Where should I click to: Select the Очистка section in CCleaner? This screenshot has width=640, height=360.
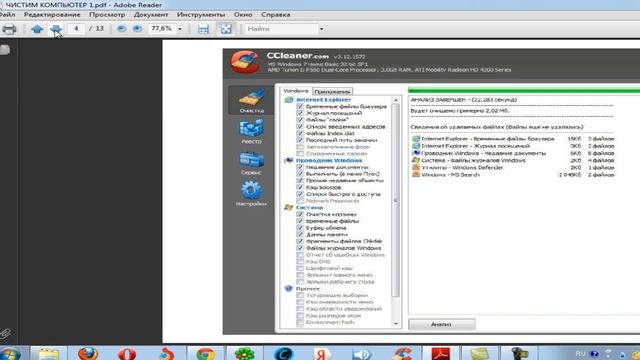tap(251, 100)
